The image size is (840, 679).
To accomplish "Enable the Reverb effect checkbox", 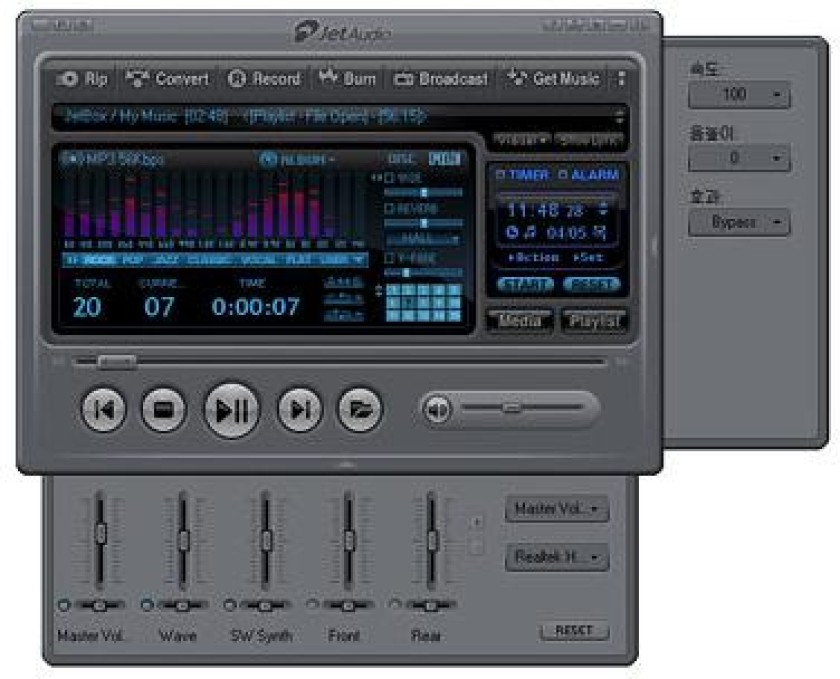I will pyautogui.click(x=389, y=208).
